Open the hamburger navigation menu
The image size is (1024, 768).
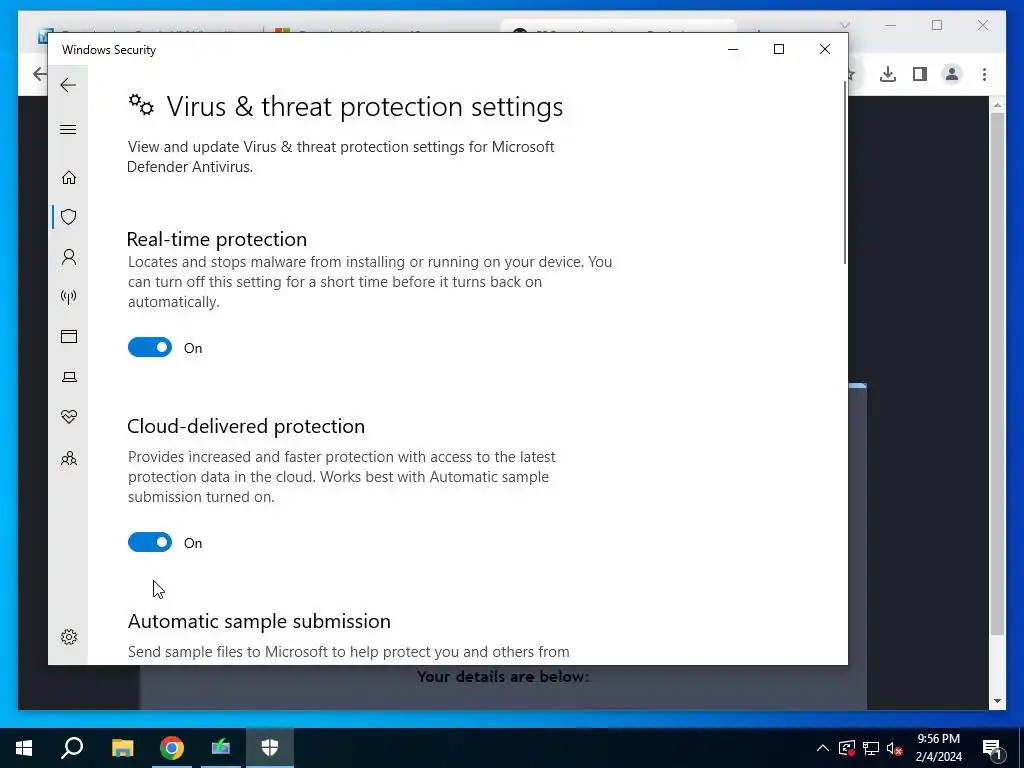click(x=68, y=129)
